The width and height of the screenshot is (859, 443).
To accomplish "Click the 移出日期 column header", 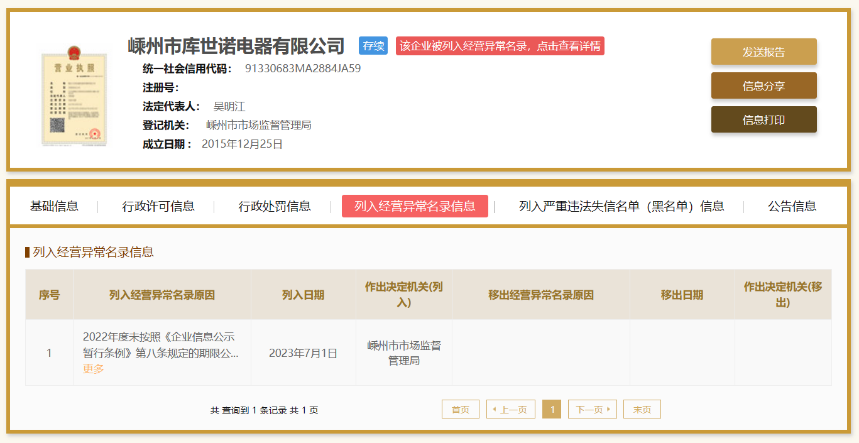I will coord(682,295).
